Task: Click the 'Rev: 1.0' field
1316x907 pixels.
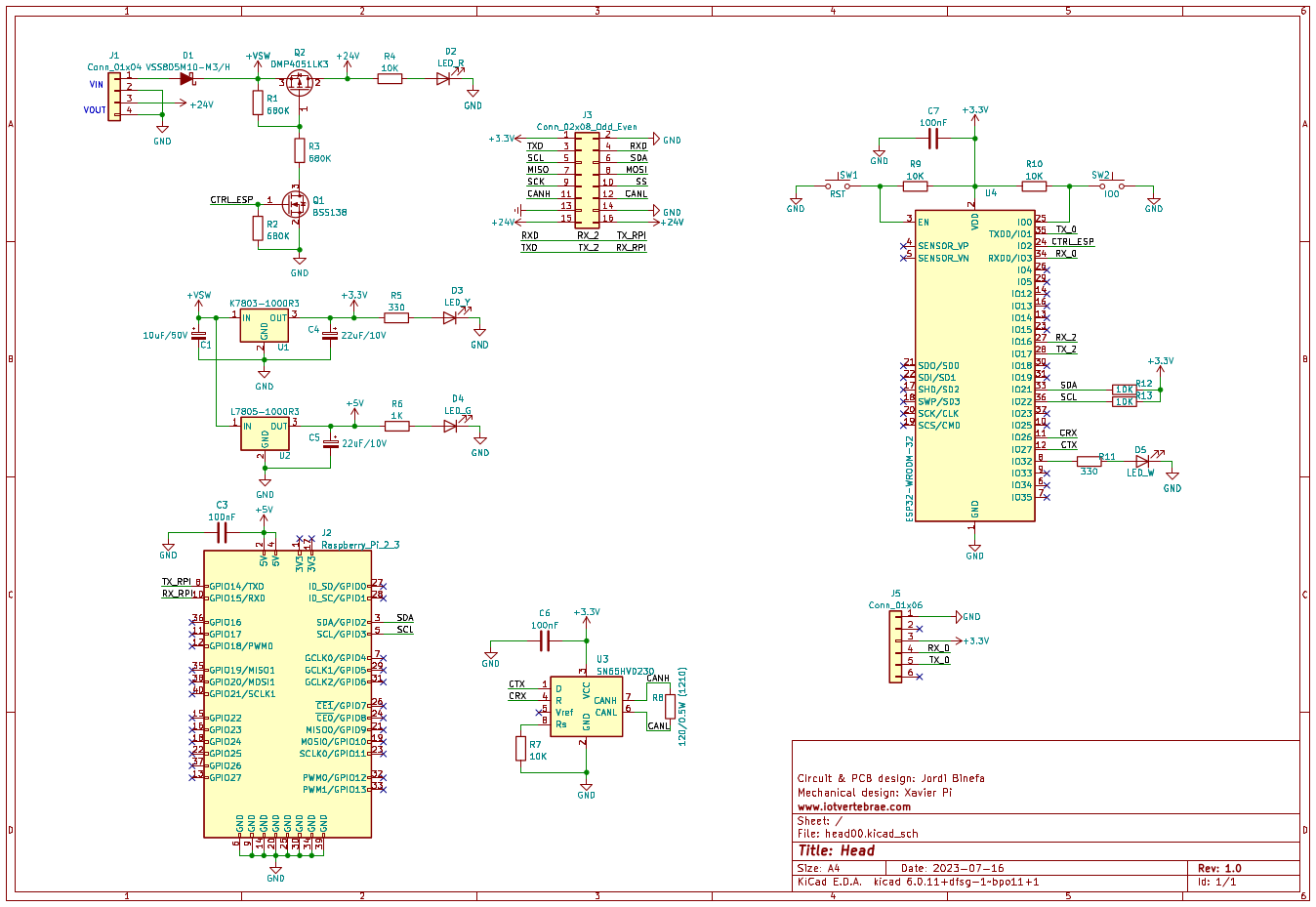Action: coord(1219,868)
